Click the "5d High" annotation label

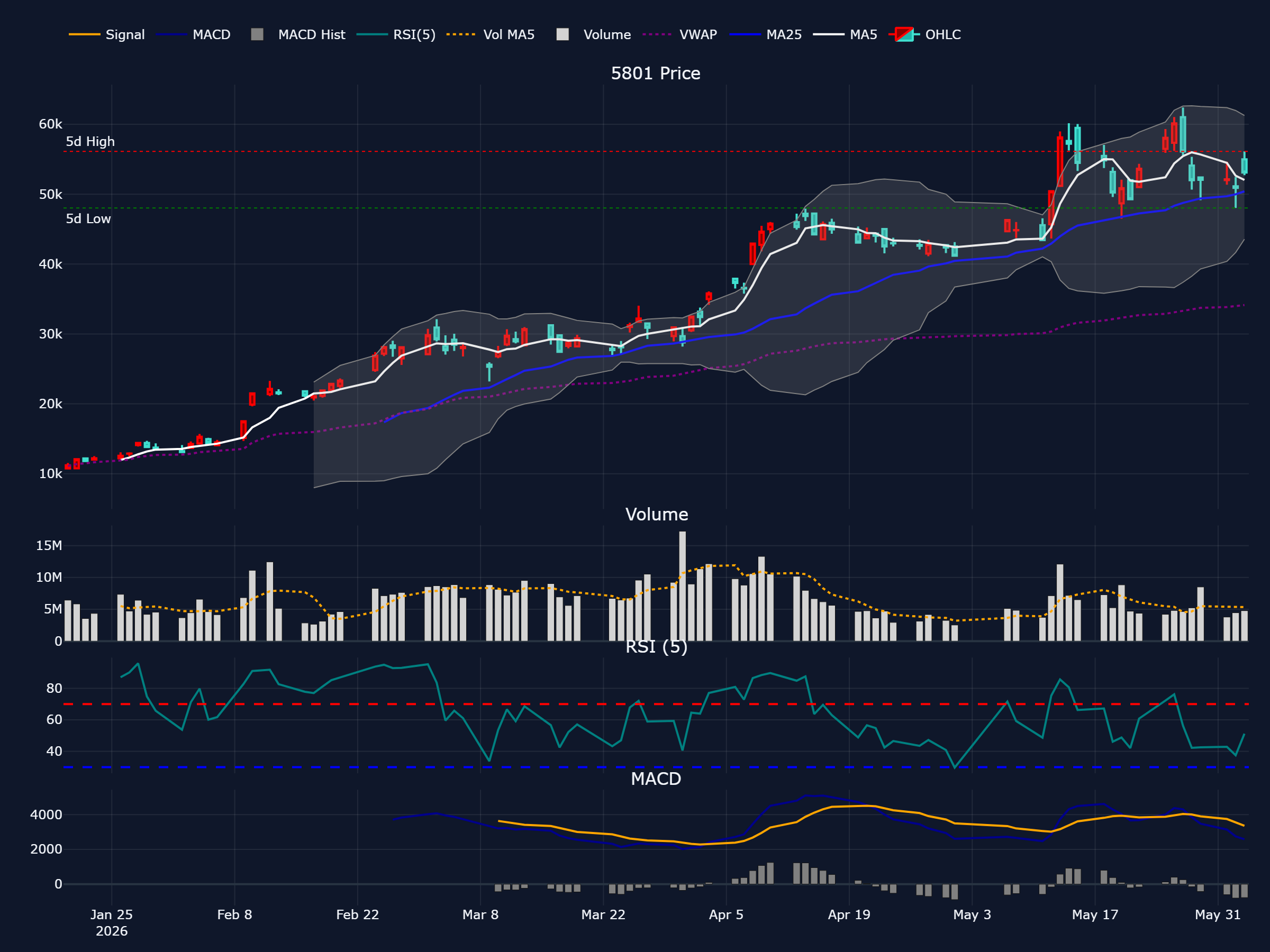point(90,142)
